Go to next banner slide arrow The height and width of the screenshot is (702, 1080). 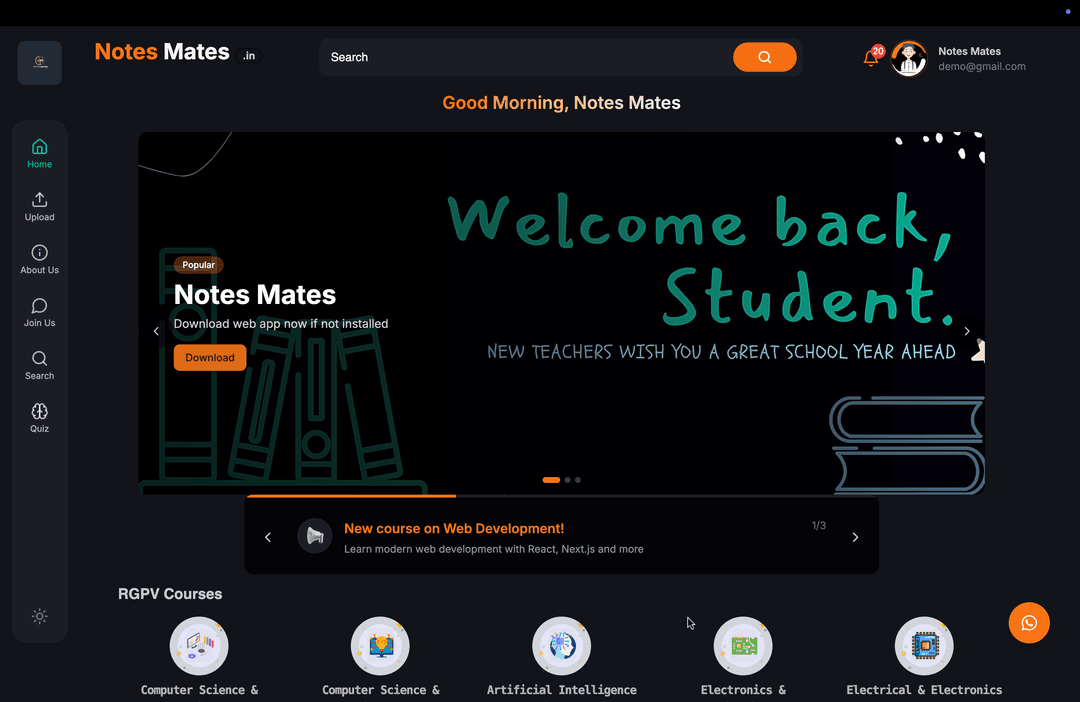(x=966, y=331)
